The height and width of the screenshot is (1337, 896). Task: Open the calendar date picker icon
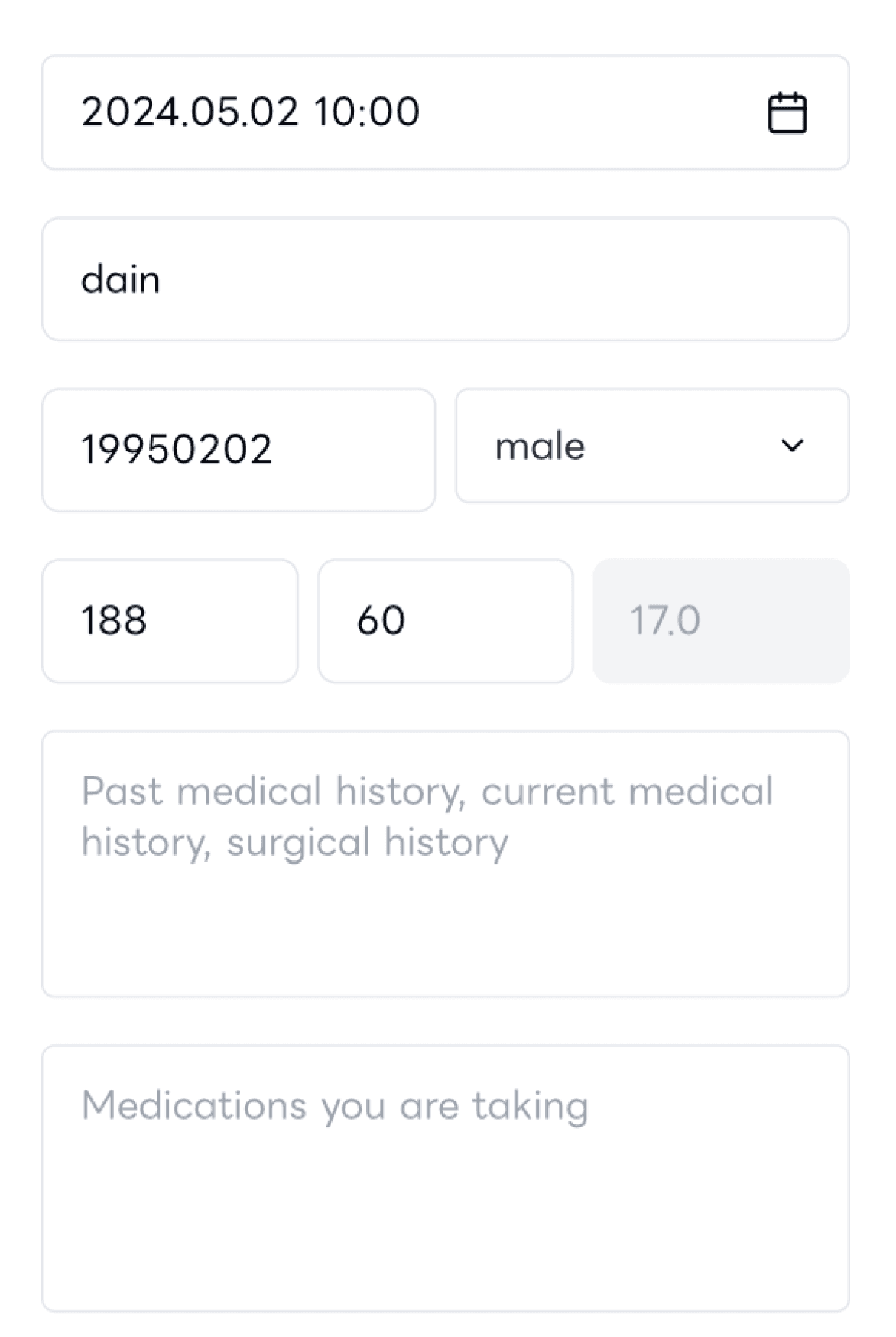(x=787, y=112)
